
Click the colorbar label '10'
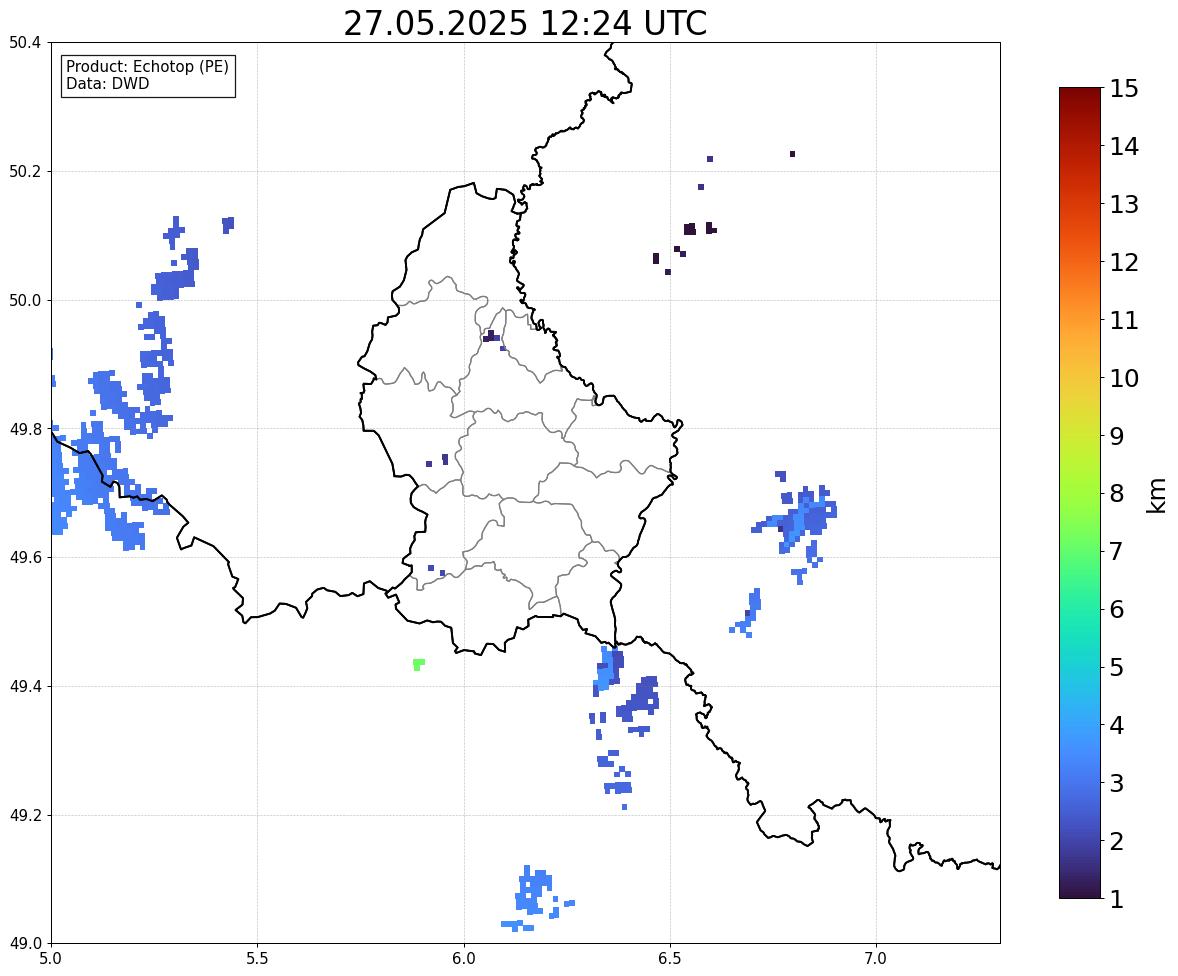pos(1124,378)
